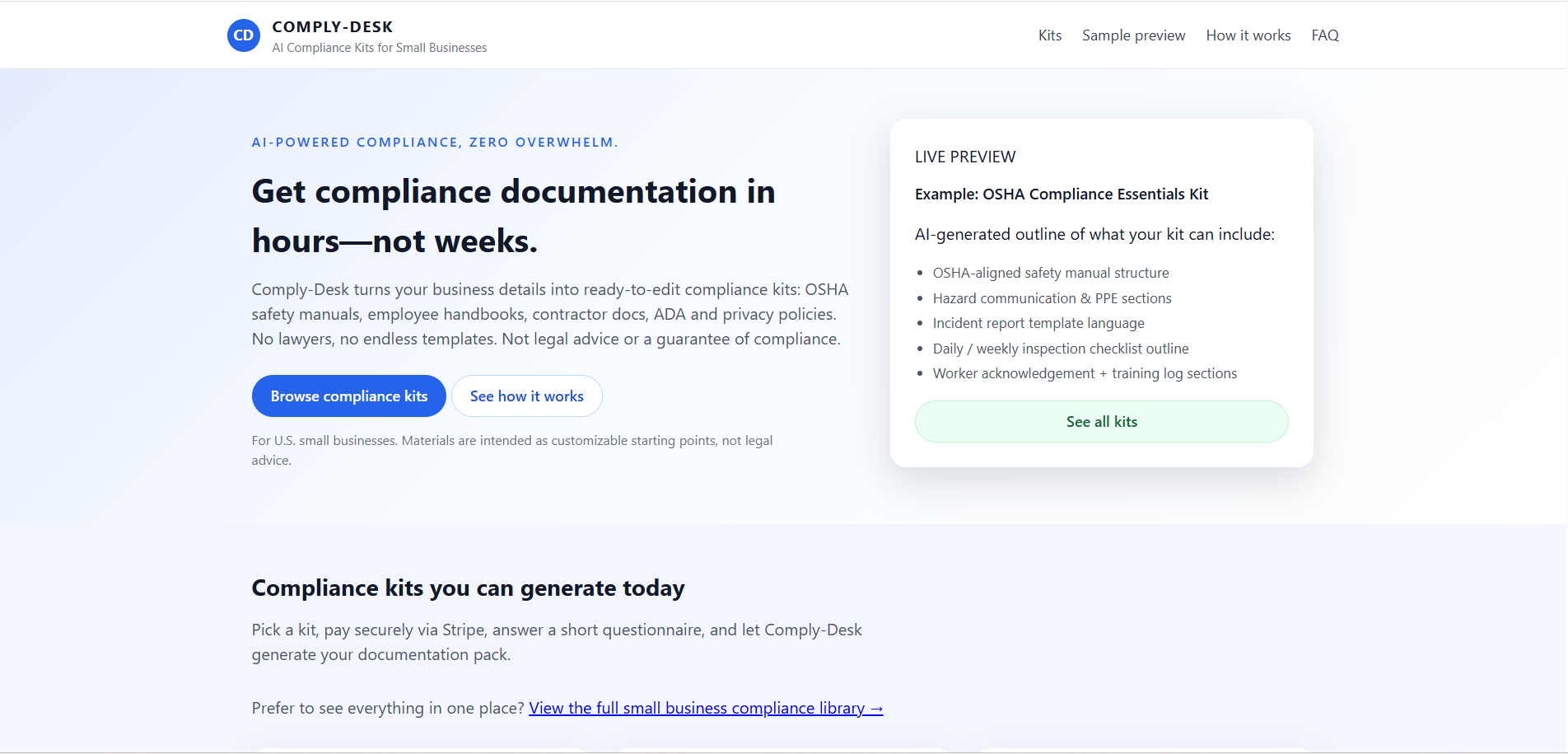The height and width of the screenshot is (754, 1568).
Task: Click the AI Compliance Kits for Small Businesses subtitle
Action: (380, 48)
